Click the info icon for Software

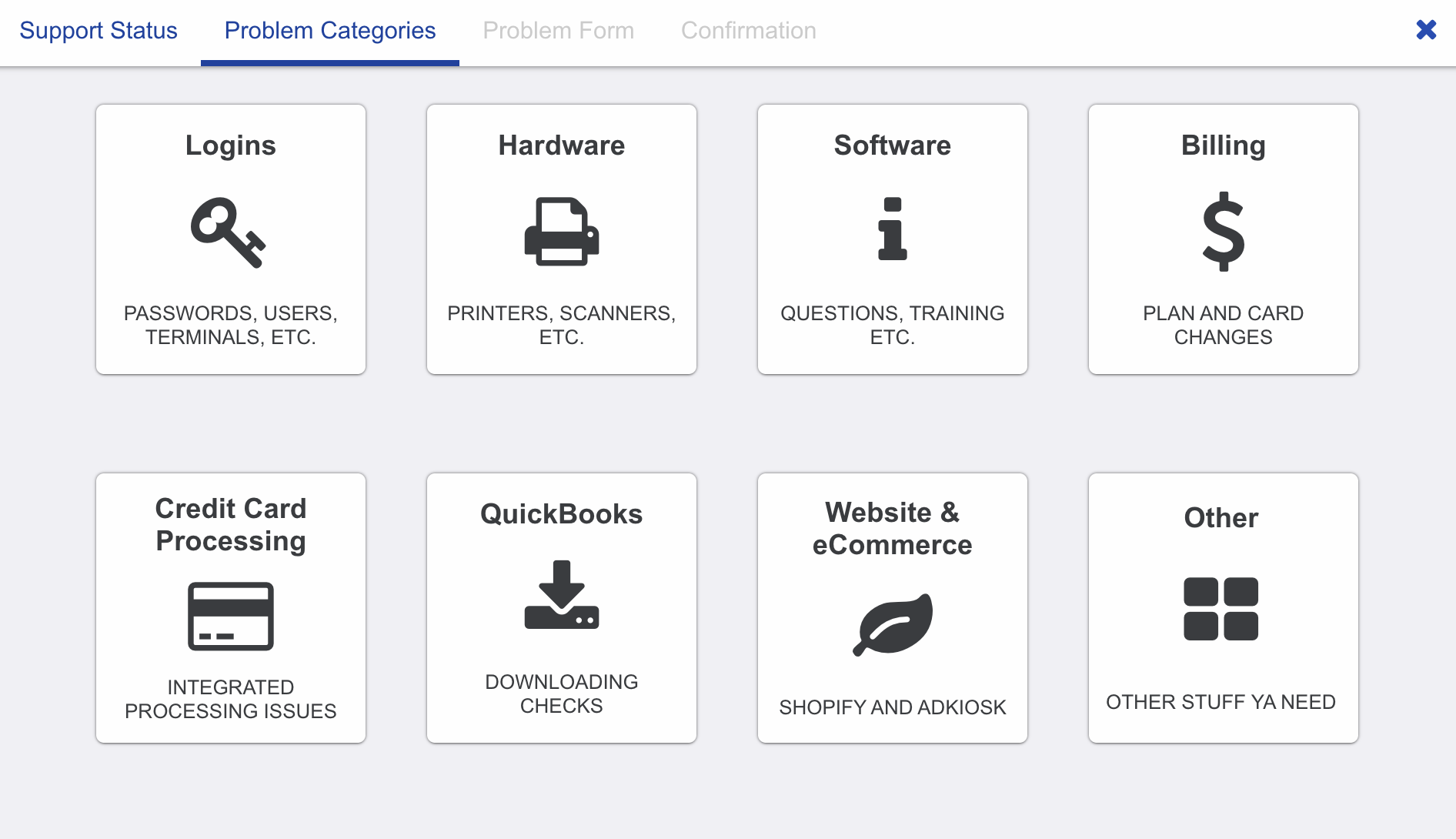tap(892, 229)
